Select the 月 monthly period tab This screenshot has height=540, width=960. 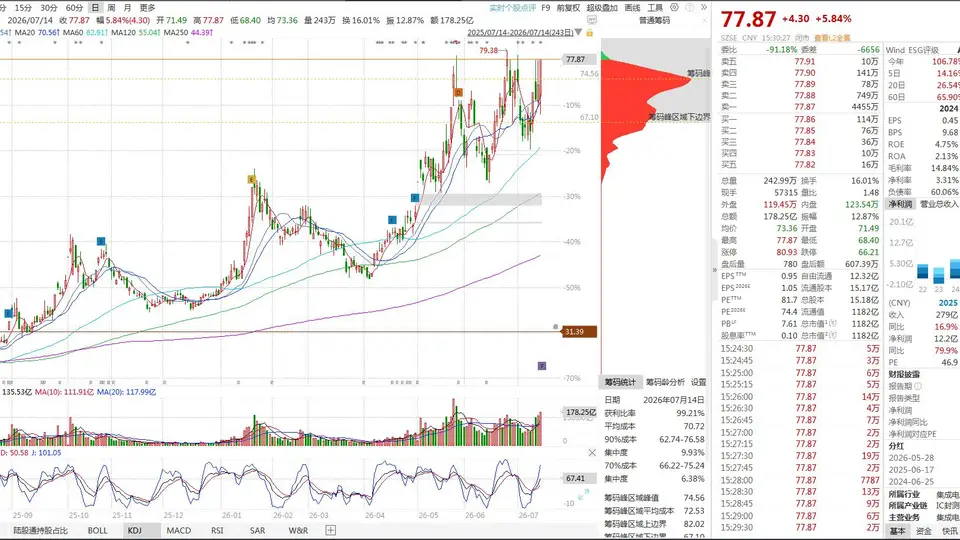pyautogui.click(x=127, y=8)
